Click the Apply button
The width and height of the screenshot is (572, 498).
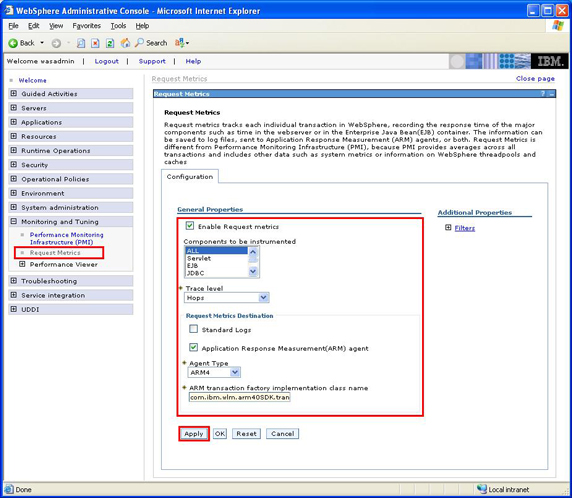coord(194,433)
